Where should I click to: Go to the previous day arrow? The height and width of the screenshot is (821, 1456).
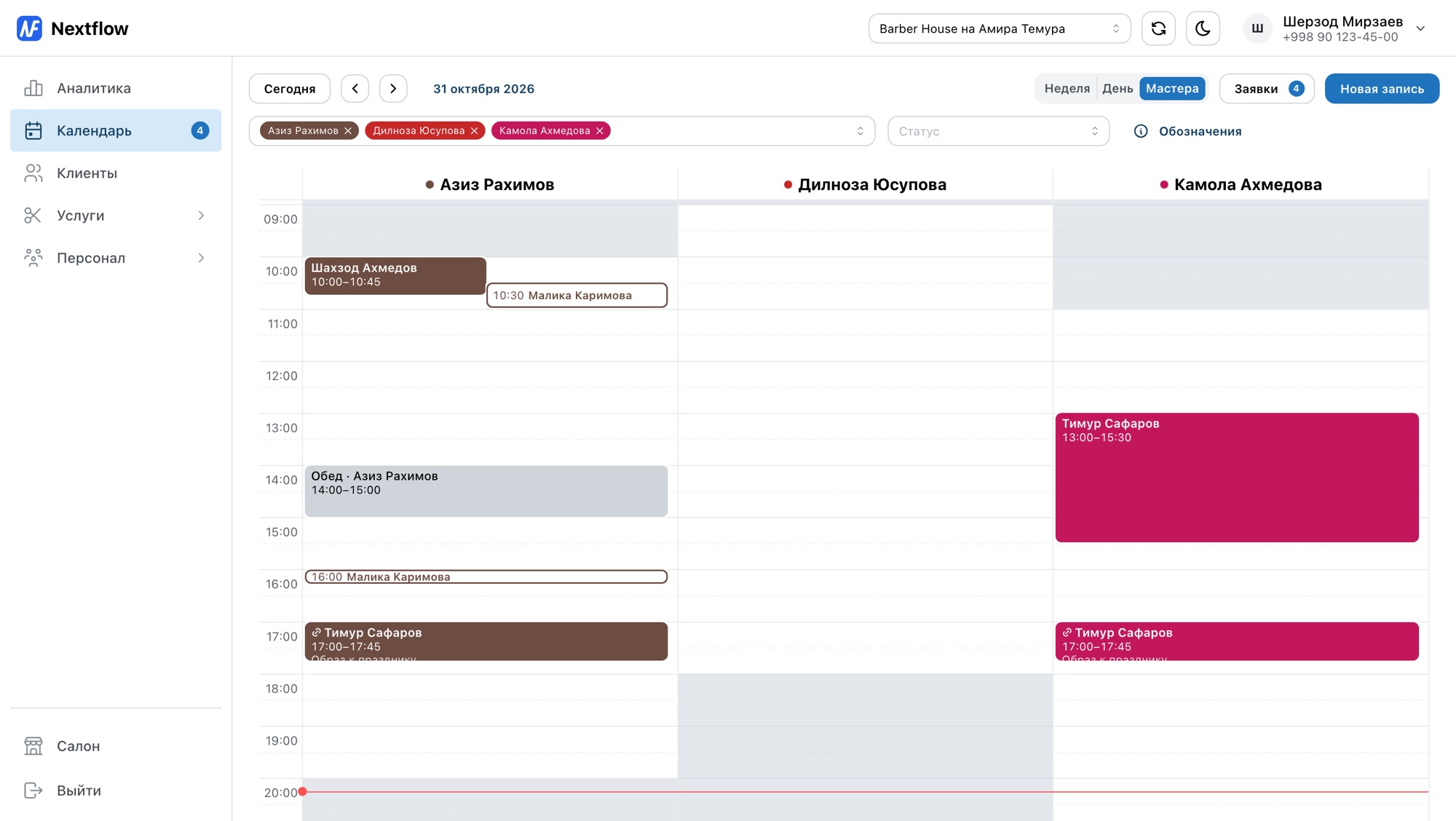tap(355, 89)
